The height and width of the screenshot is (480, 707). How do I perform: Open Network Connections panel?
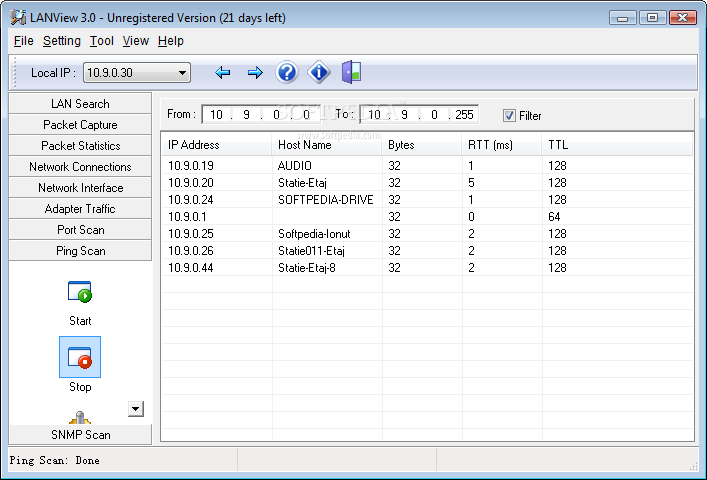pyautogui.click(x=80, y=167)
